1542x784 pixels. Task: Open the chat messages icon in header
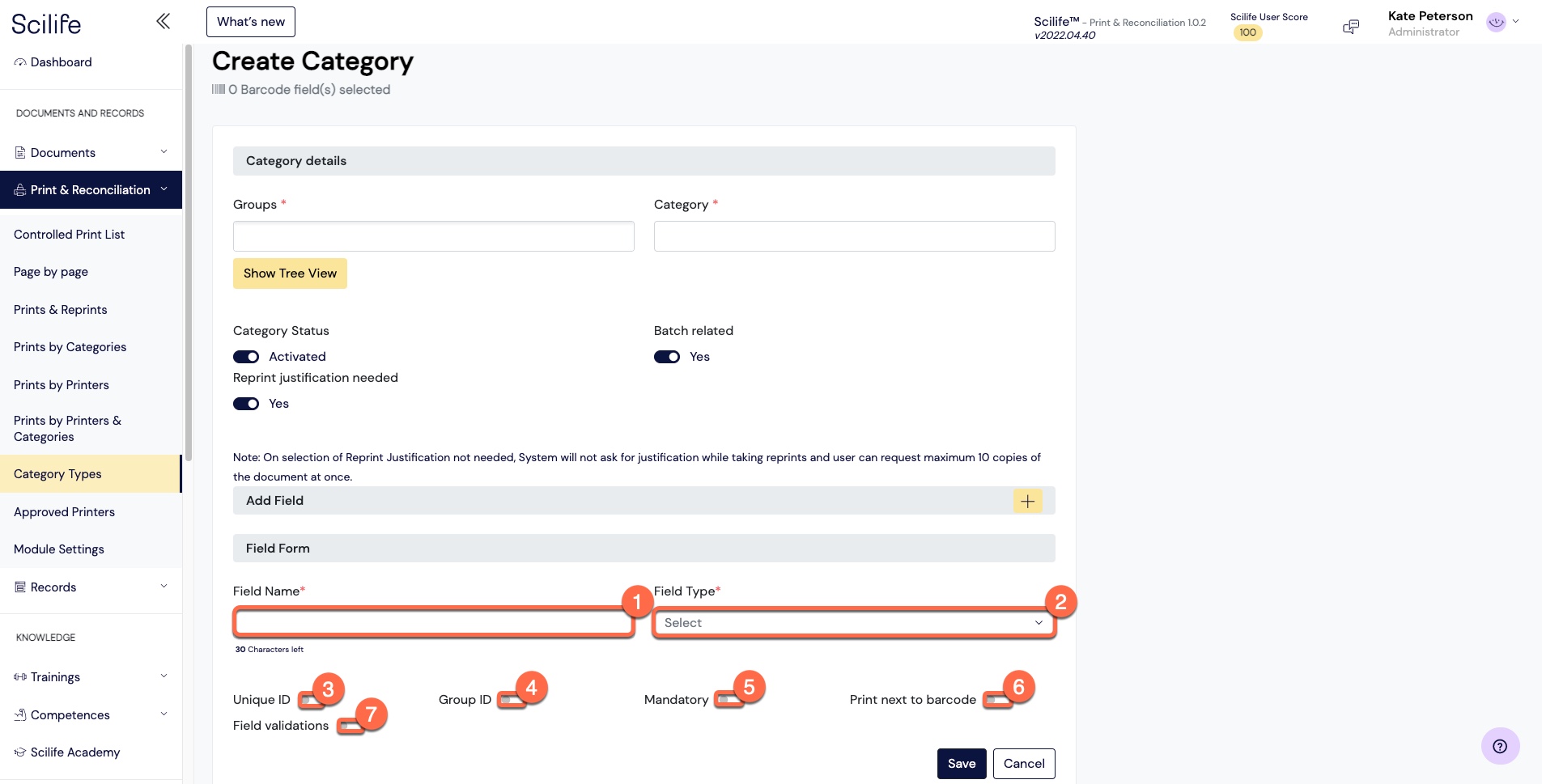(x=1351, y=27)
